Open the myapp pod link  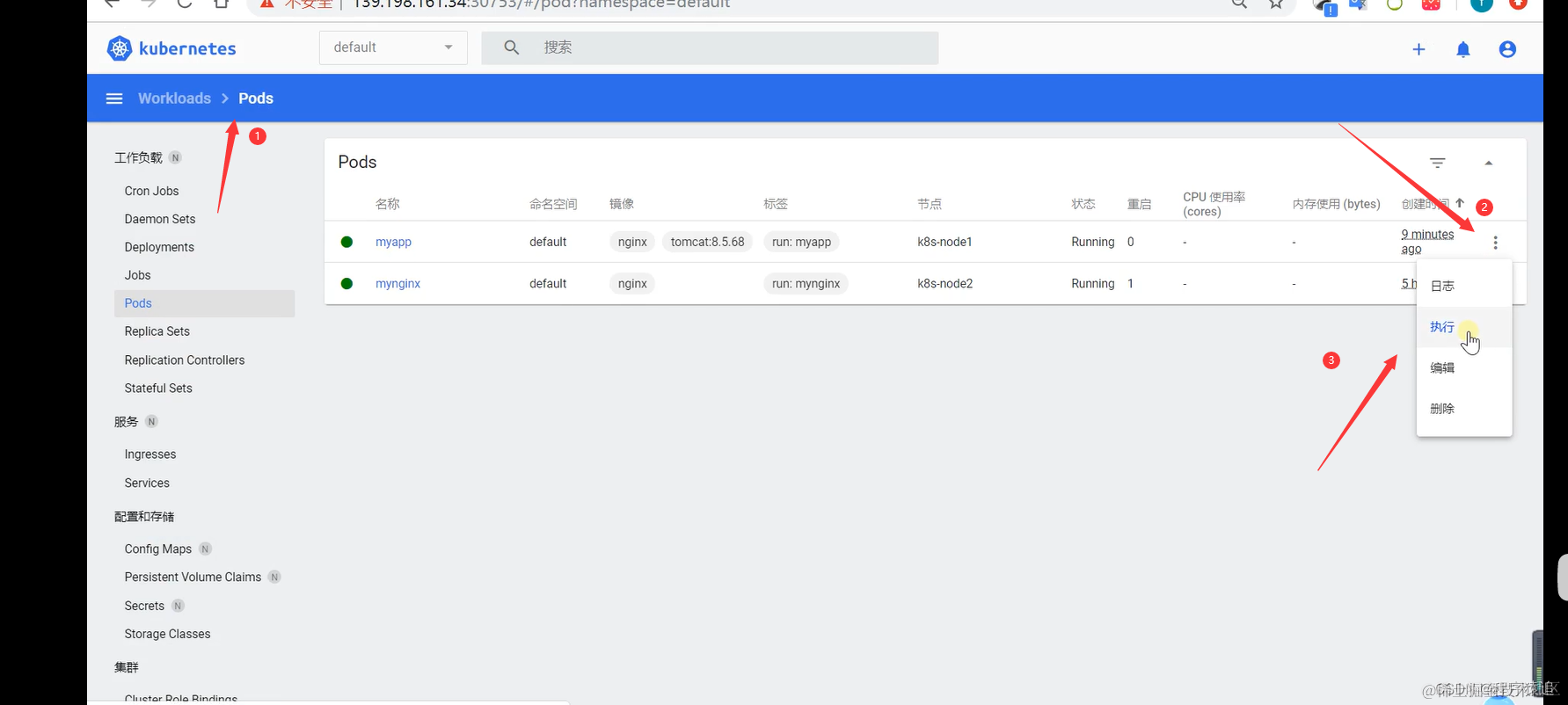pyautogui.click(x=393, y=242)
